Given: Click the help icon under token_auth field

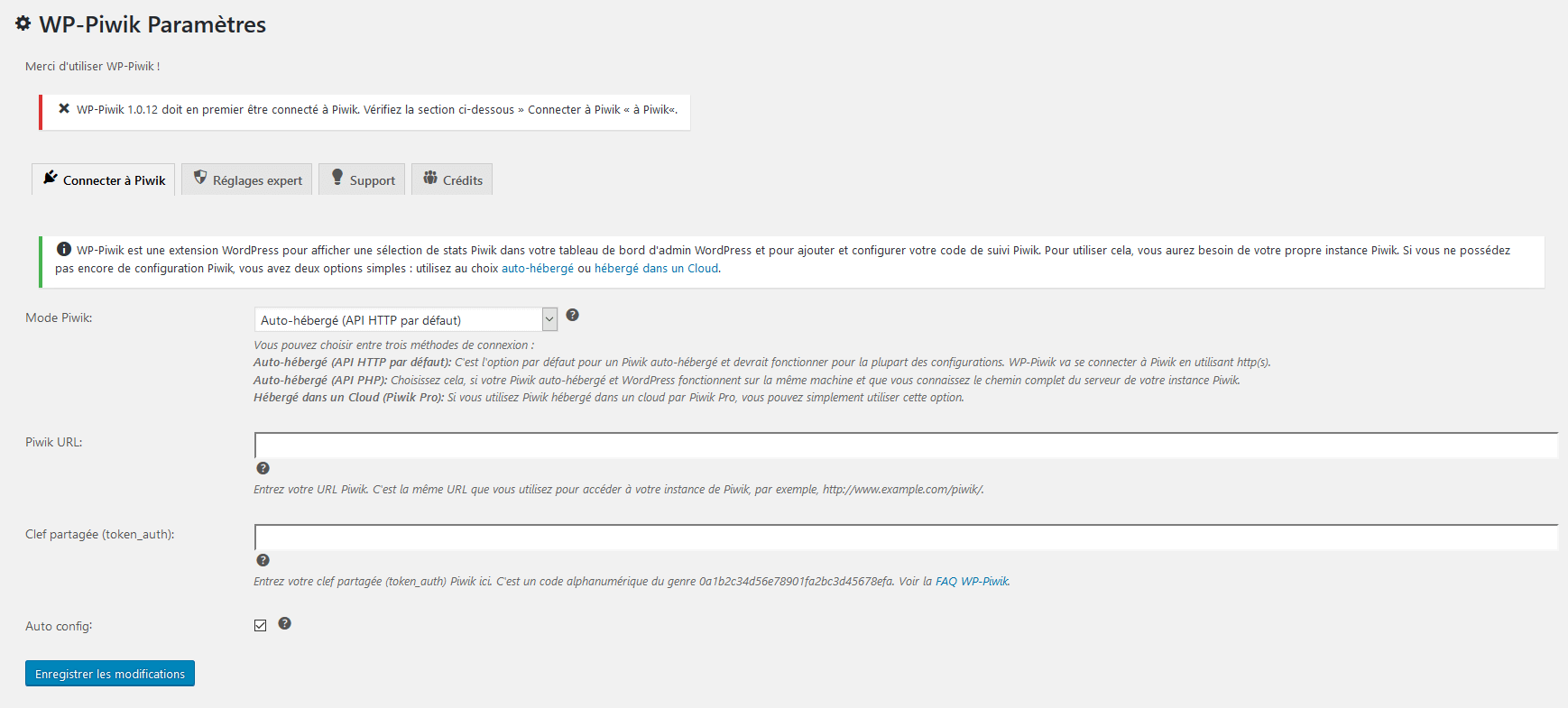Looking at the screenshot, I should coord(263,560).
